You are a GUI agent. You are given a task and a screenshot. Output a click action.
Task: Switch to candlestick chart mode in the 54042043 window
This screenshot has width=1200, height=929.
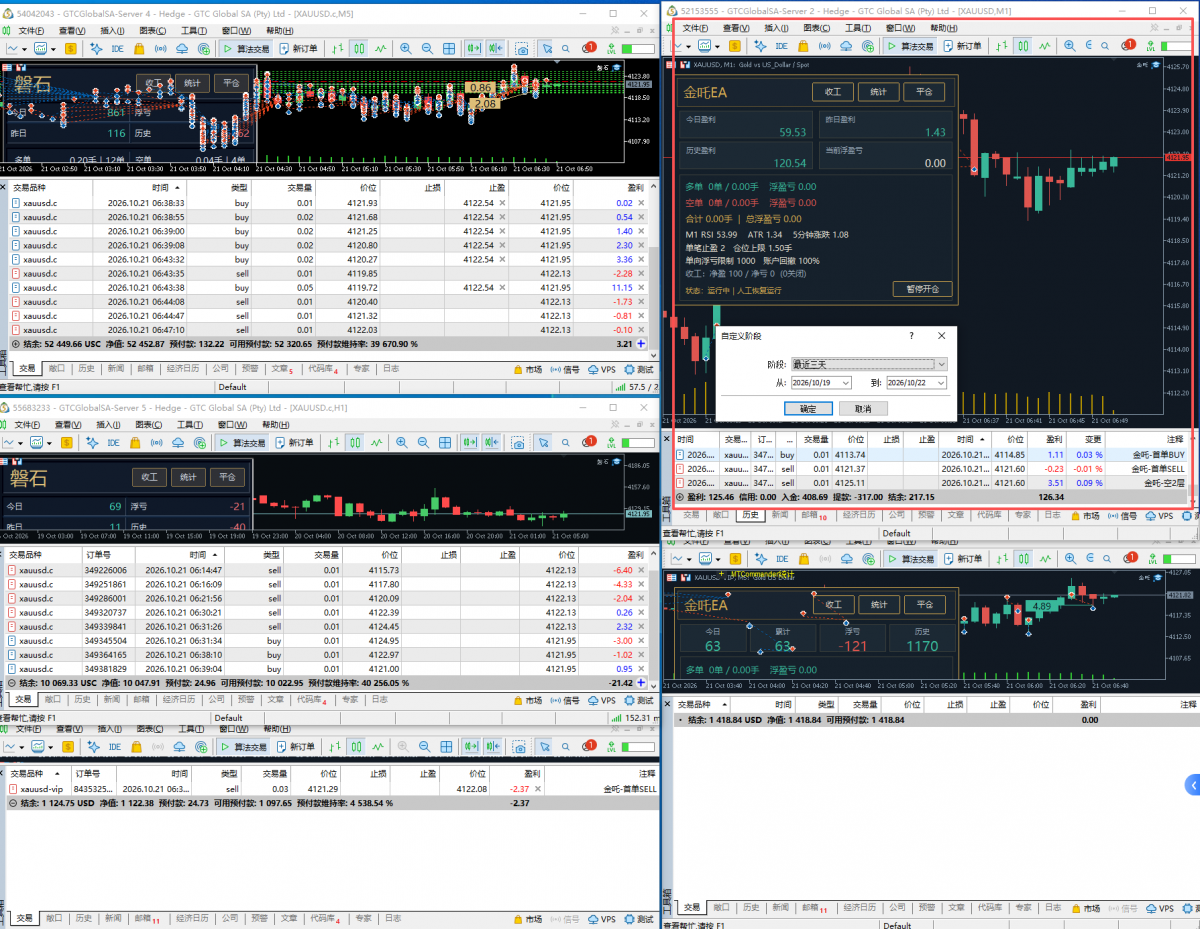(357, 48)
